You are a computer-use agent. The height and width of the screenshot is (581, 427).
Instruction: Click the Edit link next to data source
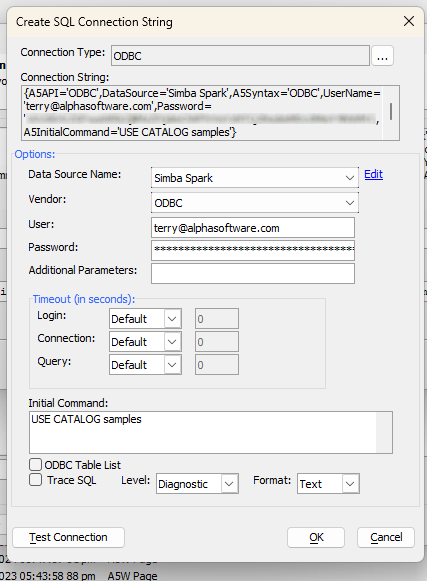[x=373, y=174]
